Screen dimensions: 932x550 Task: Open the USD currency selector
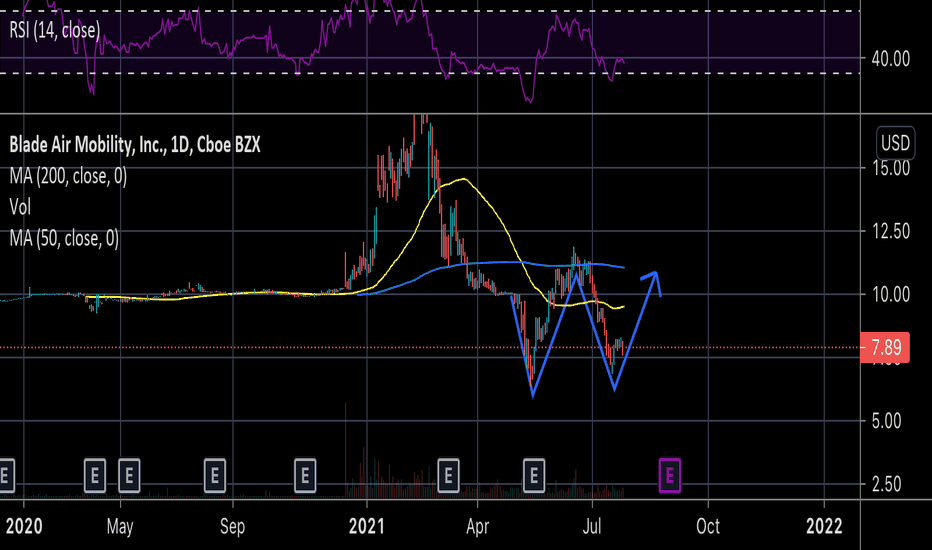(895, 143)
